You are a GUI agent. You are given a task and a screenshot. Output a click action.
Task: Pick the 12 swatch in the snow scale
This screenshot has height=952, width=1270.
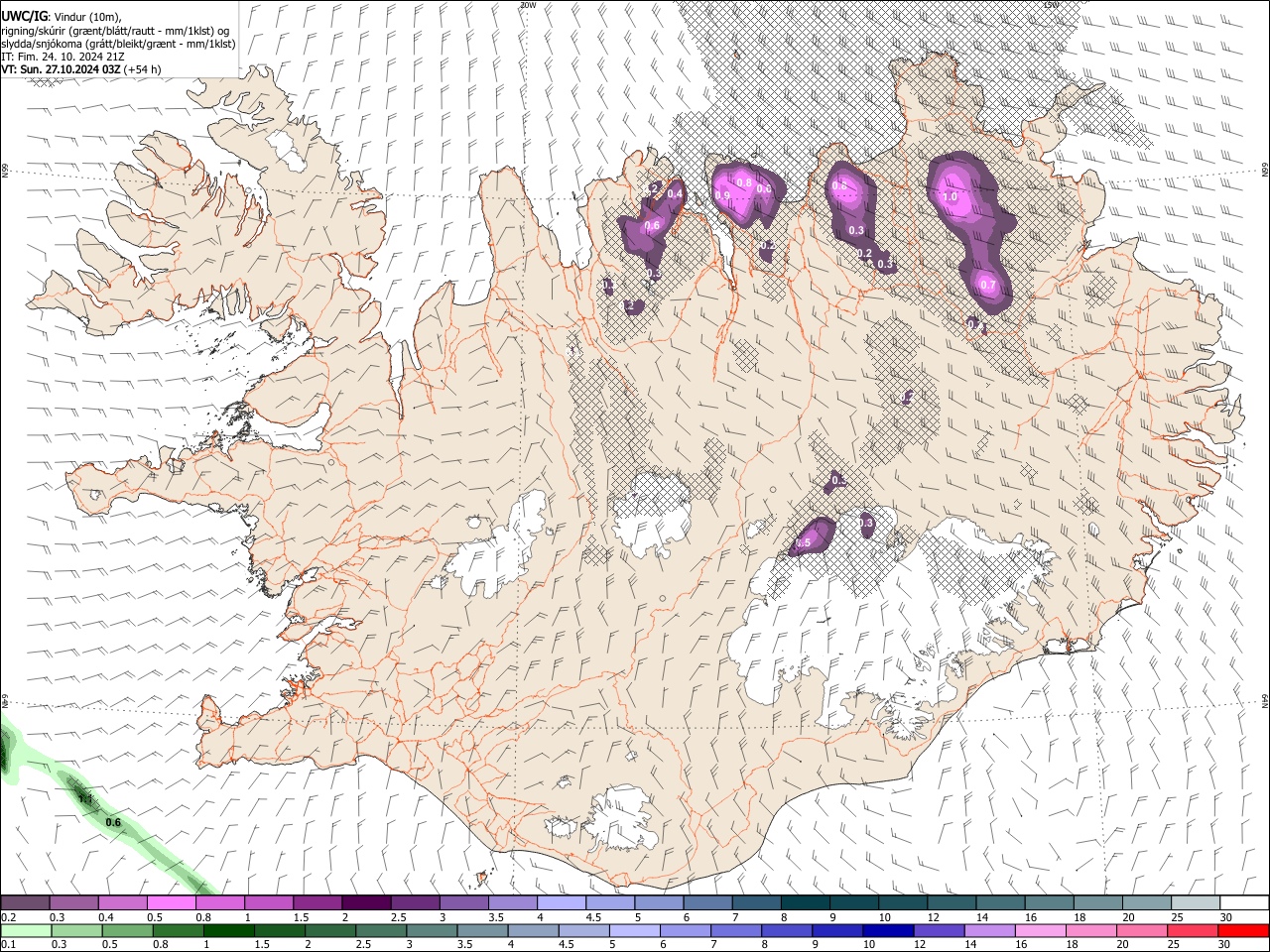click(x=951, y=902)
